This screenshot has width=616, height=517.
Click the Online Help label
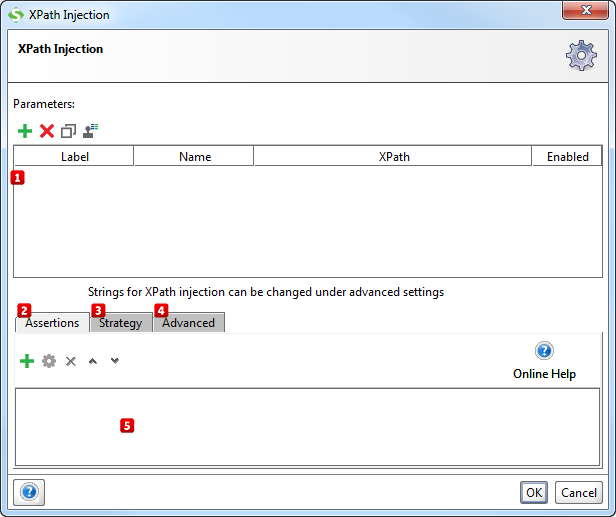click(544, 374)
